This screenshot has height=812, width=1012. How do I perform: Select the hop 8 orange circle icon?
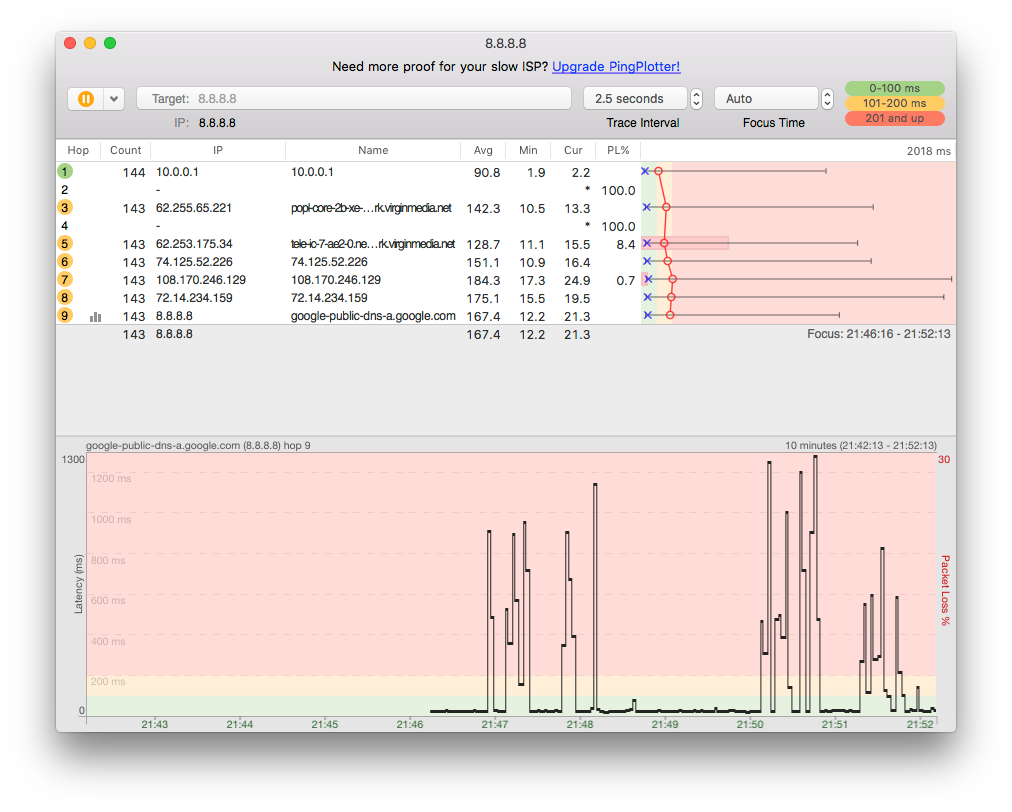65,298
